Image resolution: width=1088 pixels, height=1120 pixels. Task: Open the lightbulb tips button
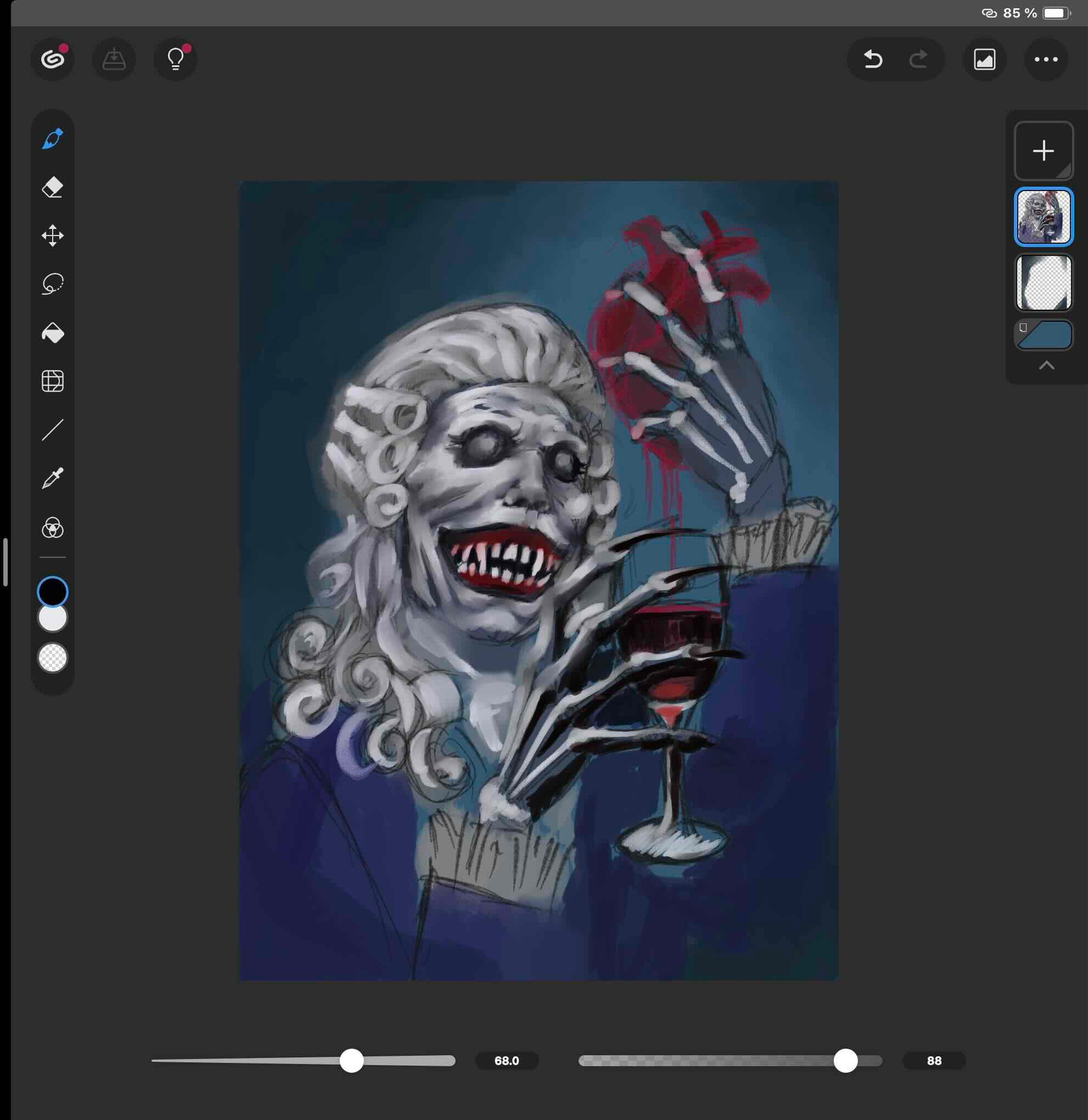click(175, 59)
